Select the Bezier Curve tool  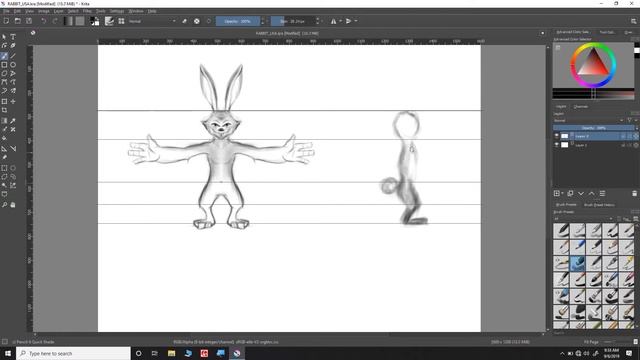4,82
